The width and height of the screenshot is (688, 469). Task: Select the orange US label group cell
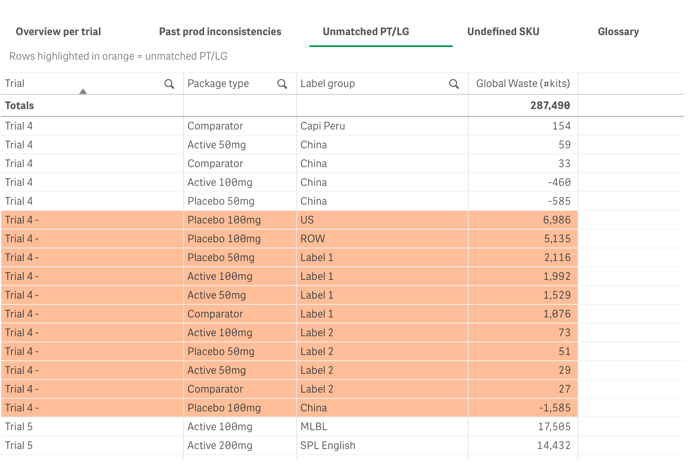click(307, 220)
